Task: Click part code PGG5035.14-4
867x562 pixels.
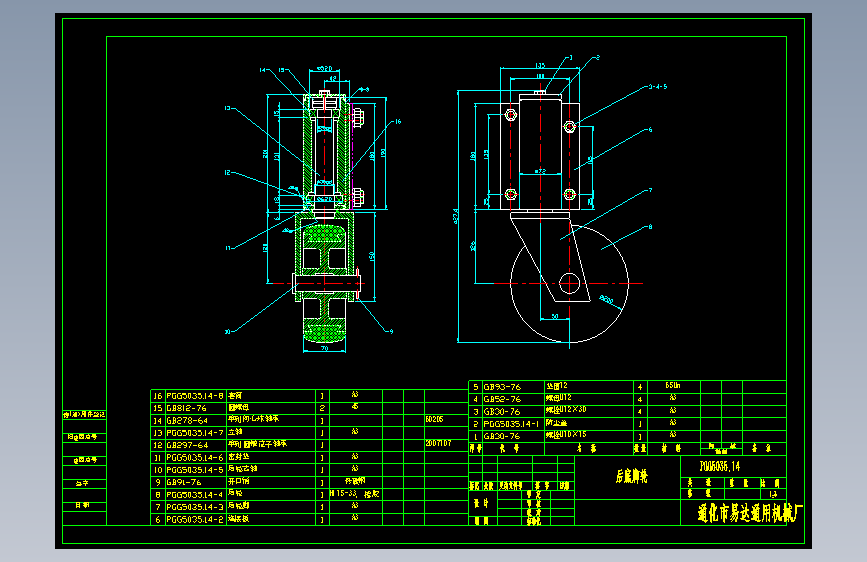Action: 195,495
